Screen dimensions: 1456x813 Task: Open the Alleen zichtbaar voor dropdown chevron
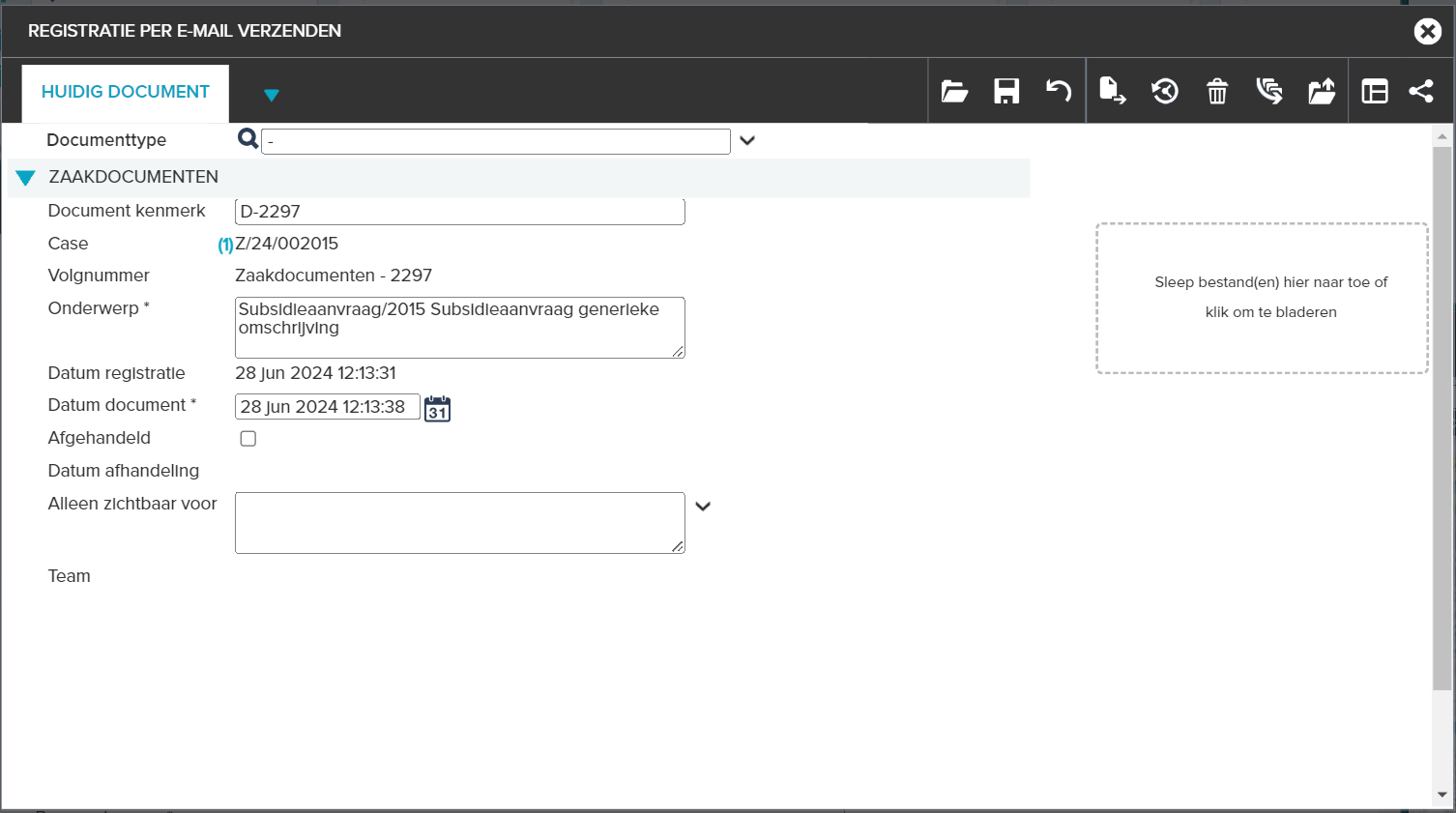point(703,506)
